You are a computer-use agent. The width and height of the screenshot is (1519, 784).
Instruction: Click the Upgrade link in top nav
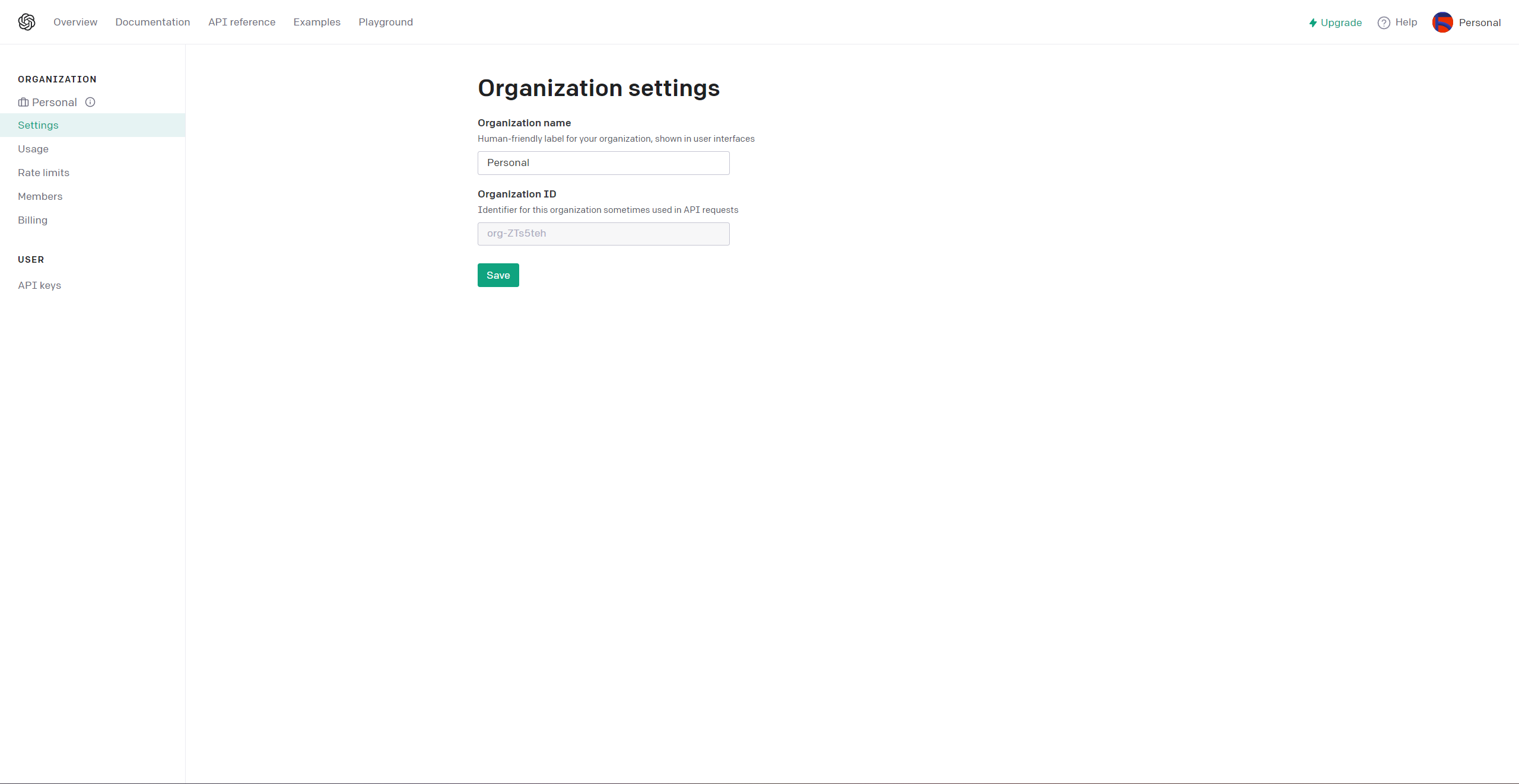1335,22
